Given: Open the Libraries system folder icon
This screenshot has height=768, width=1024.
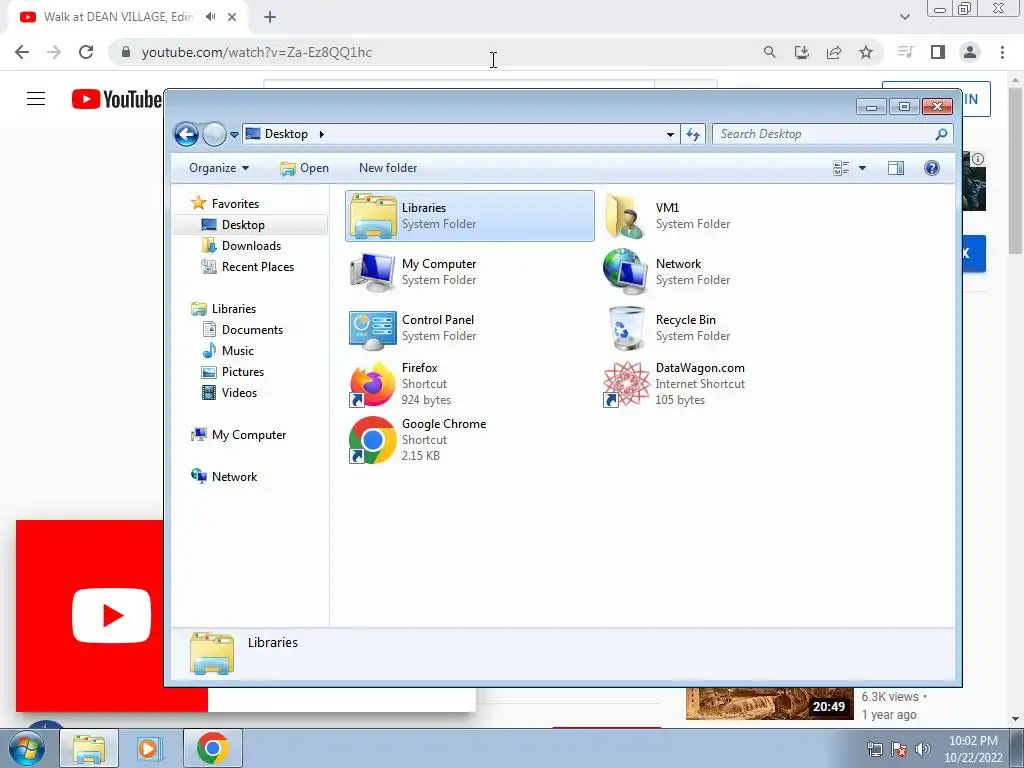Looking at the screenshot, I should click(372, 216).
